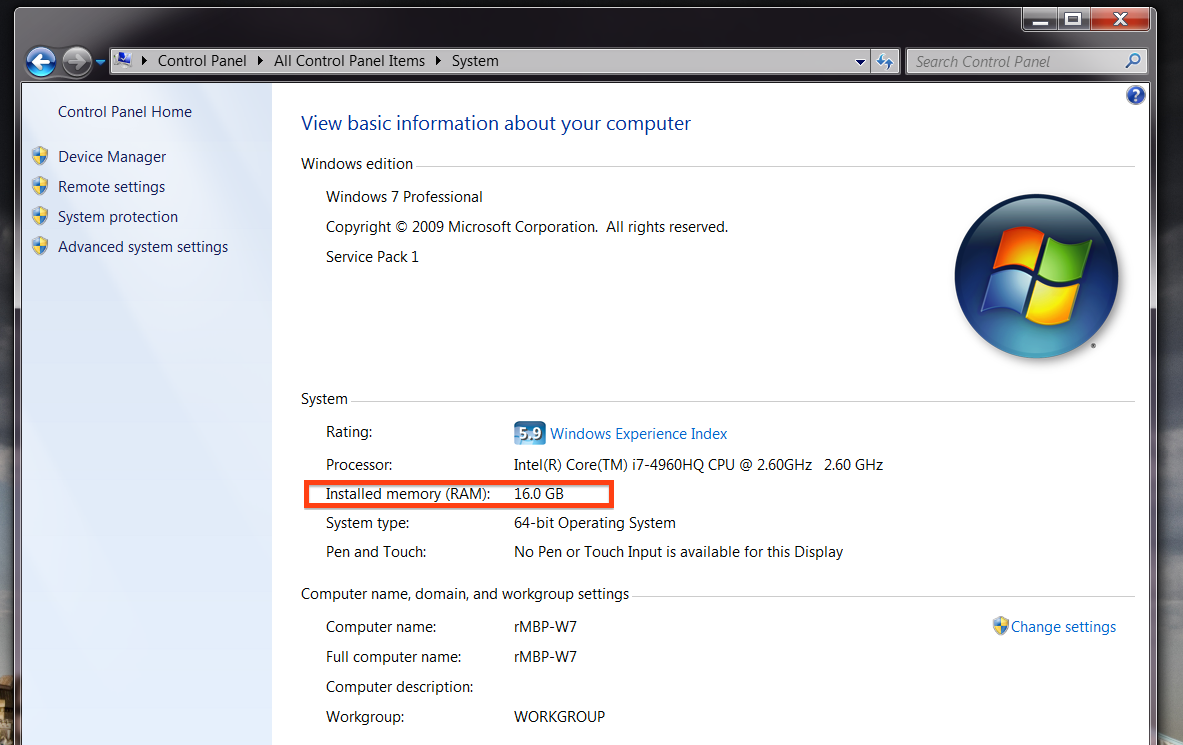Click shield icon beside System protection

pos(40,216)
